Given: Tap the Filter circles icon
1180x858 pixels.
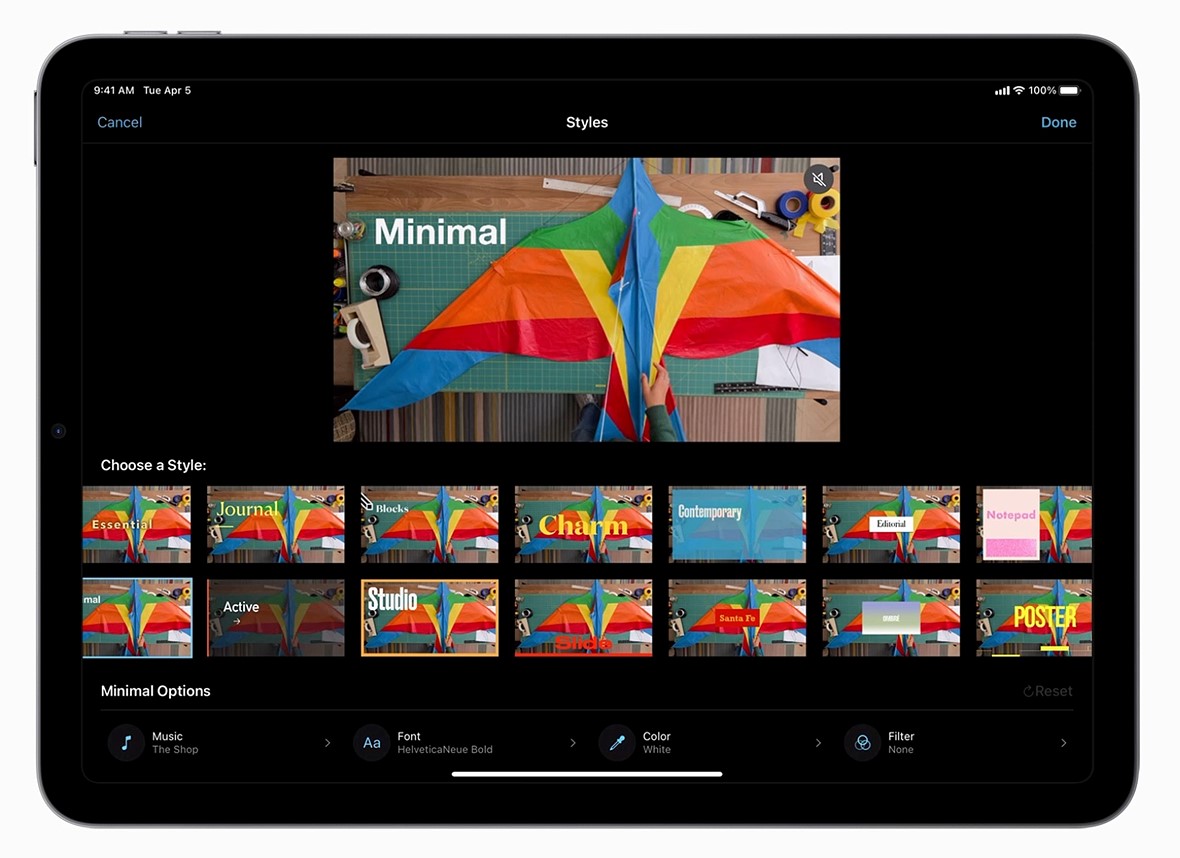Looking at the screenshot, I should pos(862,743).
